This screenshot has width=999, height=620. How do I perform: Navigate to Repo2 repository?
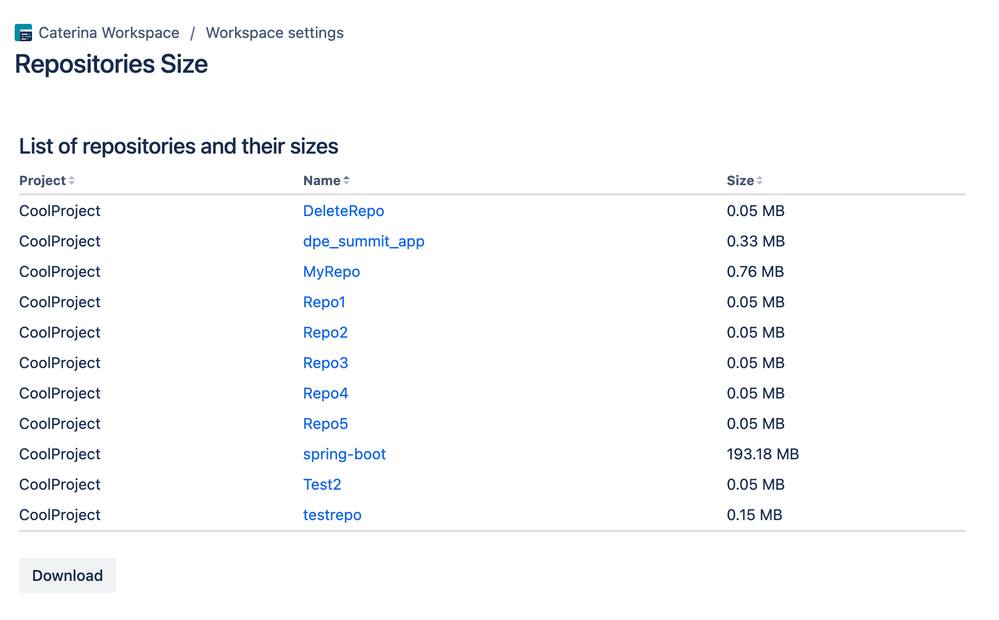point(325,332)
